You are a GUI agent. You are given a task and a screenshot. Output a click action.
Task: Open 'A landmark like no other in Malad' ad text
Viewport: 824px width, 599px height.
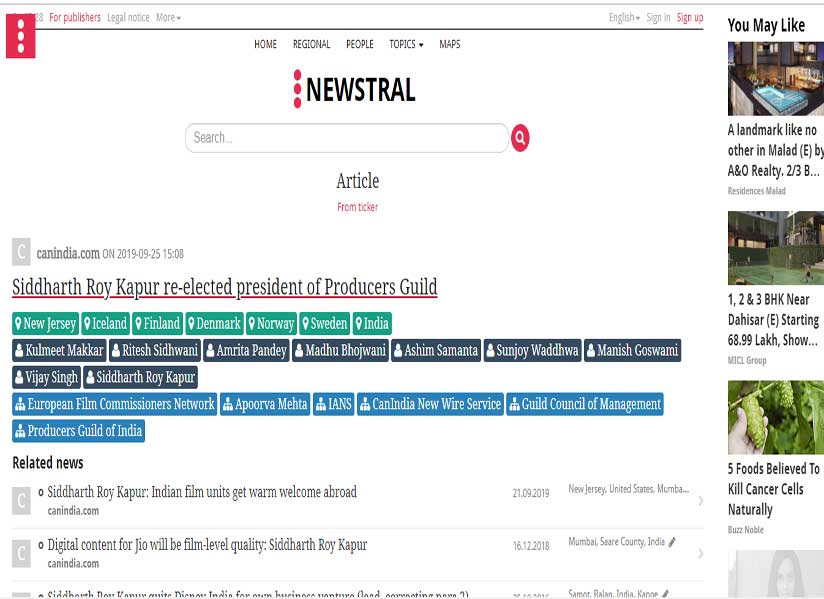776,150
